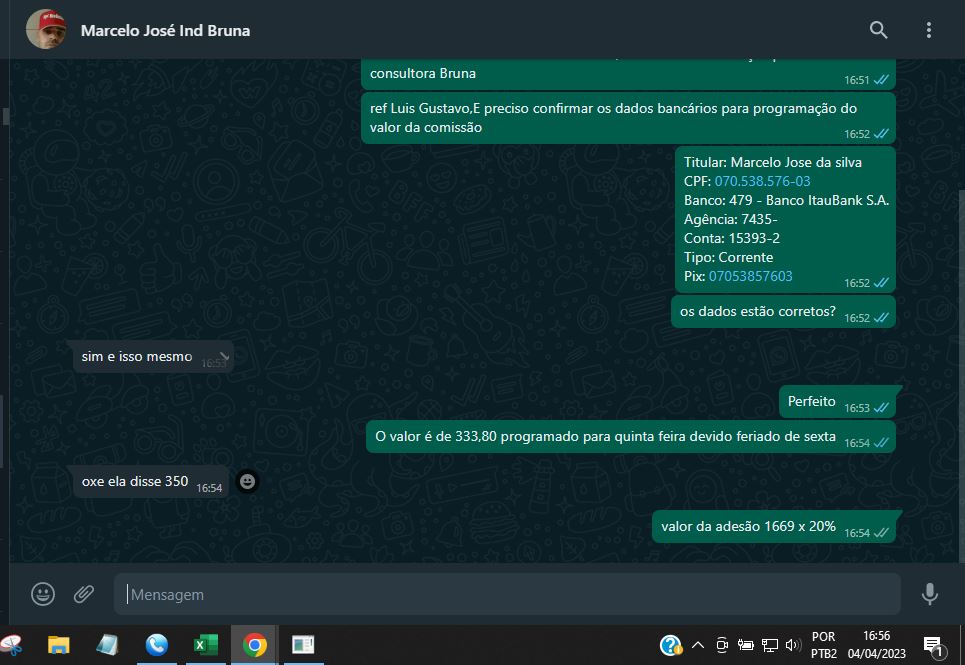
Task: Open search in the conversation header
Action: point(878,30)
